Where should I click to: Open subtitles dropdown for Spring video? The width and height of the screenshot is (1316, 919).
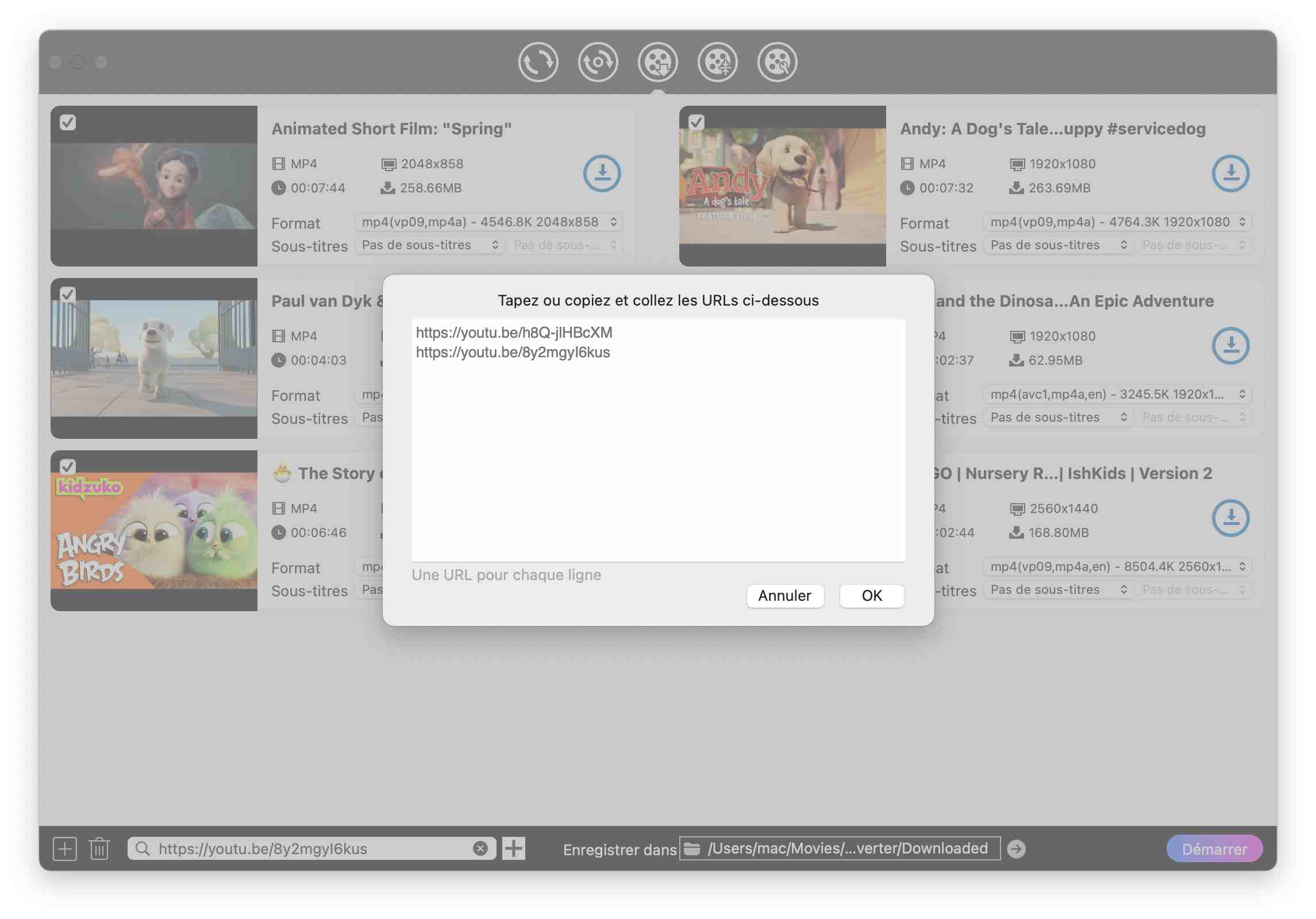coord(430,245)
